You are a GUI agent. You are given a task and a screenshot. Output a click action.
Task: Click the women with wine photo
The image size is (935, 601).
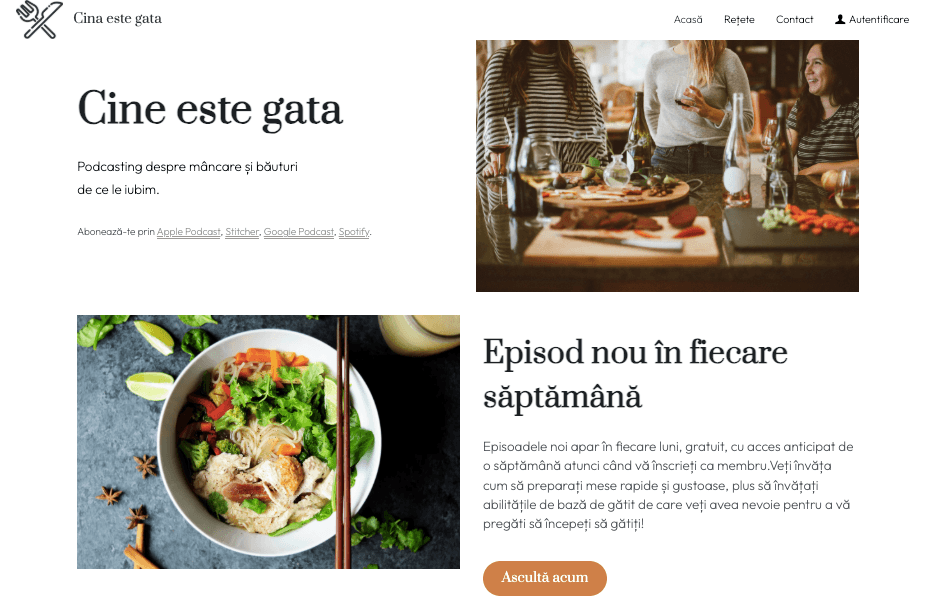[x=667, y=166]
